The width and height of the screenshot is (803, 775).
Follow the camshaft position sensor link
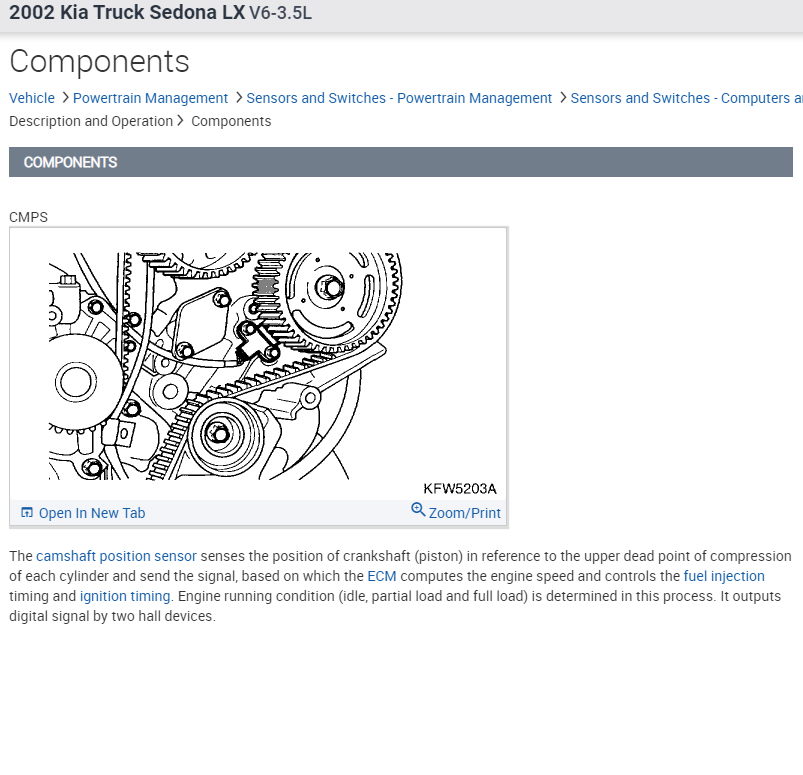pos(116,556)
